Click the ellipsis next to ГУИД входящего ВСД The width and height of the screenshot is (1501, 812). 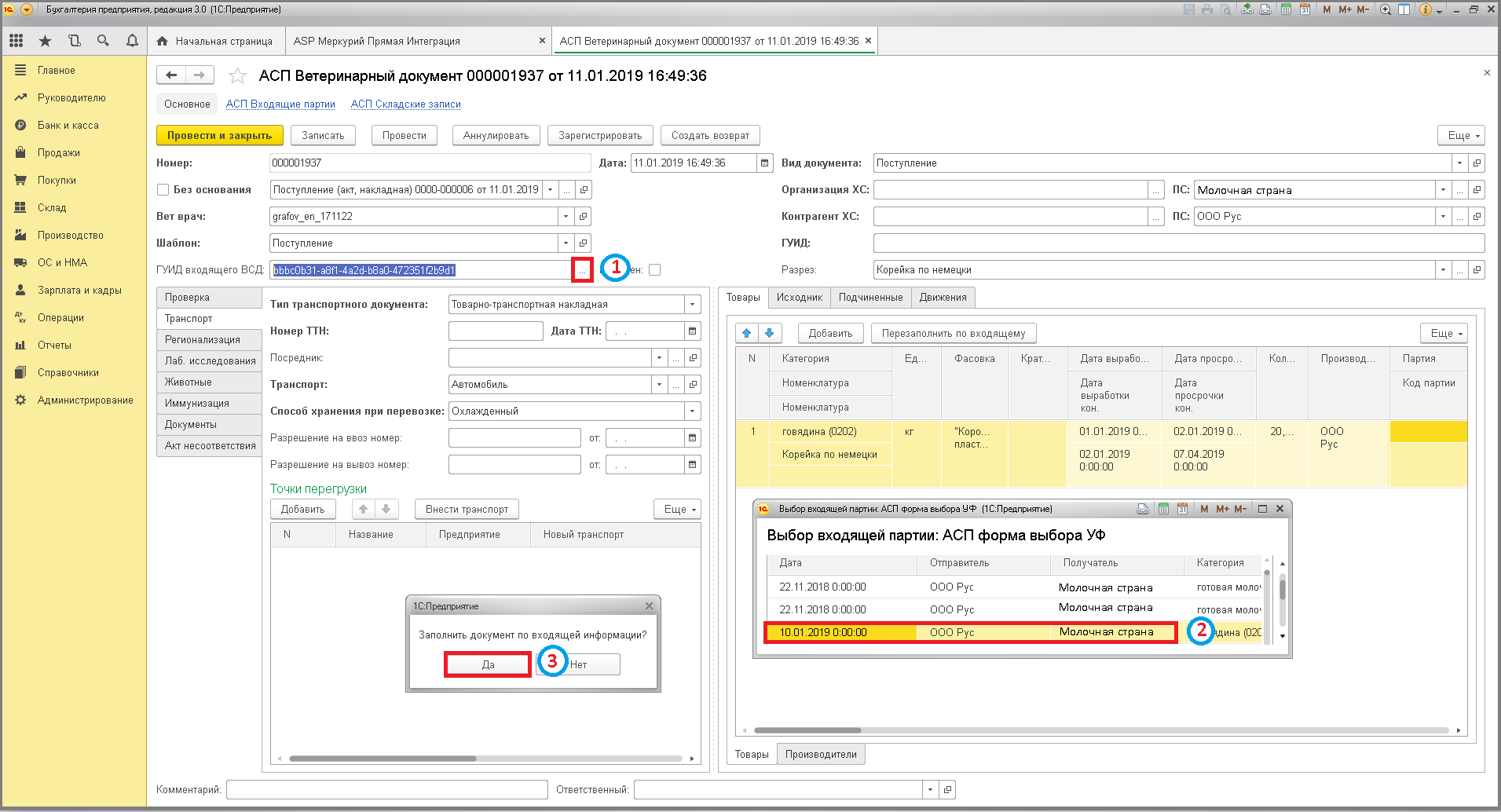[x=582, y=269]
